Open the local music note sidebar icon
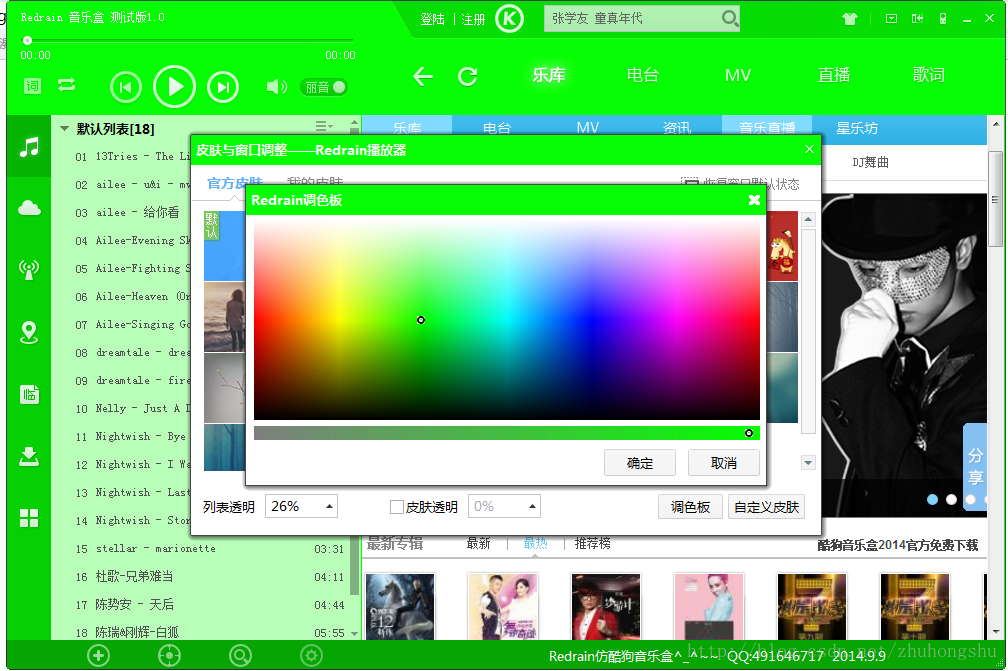 pos(29,147)
